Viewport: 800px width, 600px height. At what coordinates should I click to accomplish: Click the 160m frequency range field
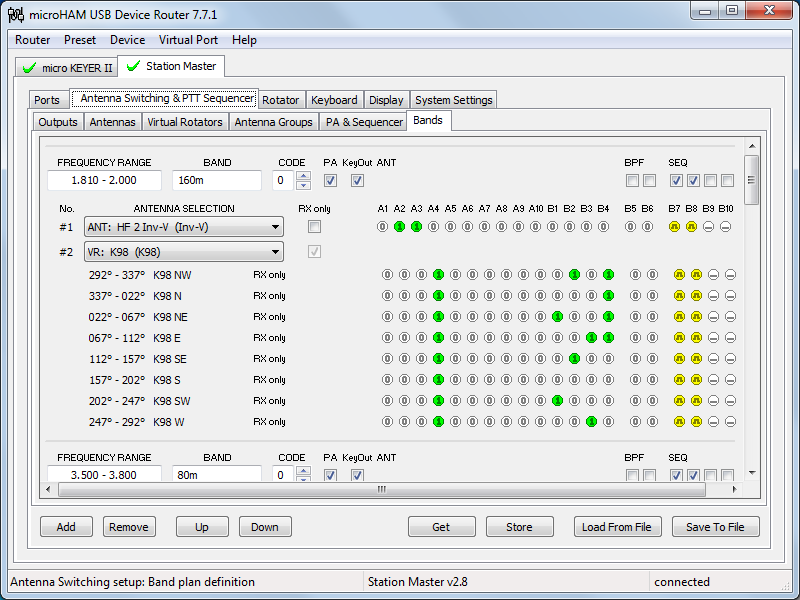coord(104,181)
